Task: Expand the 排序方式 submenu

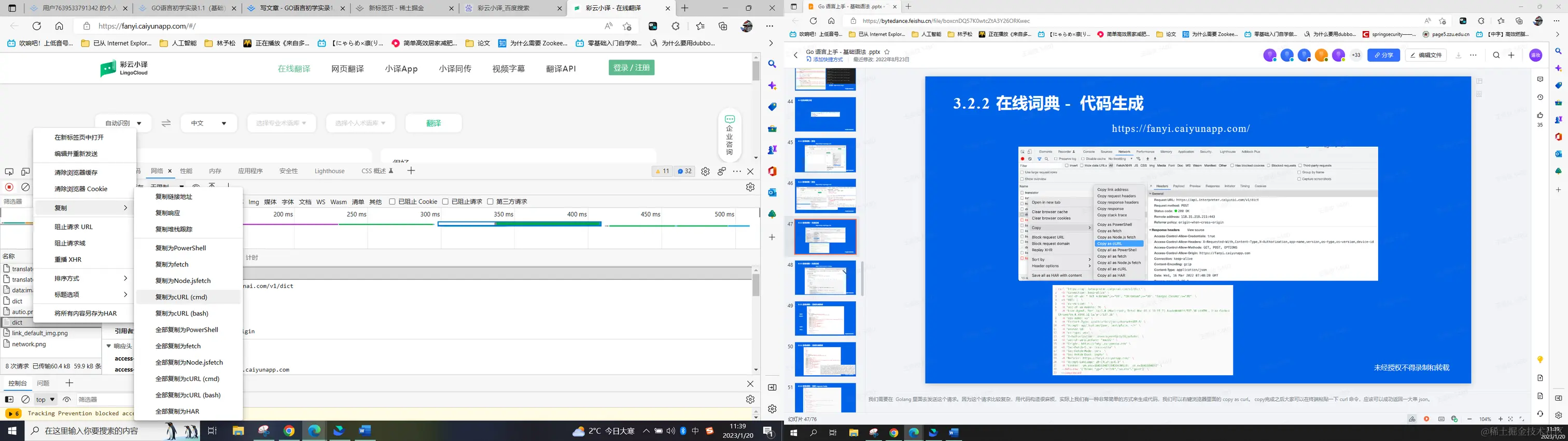Action: 85,278
